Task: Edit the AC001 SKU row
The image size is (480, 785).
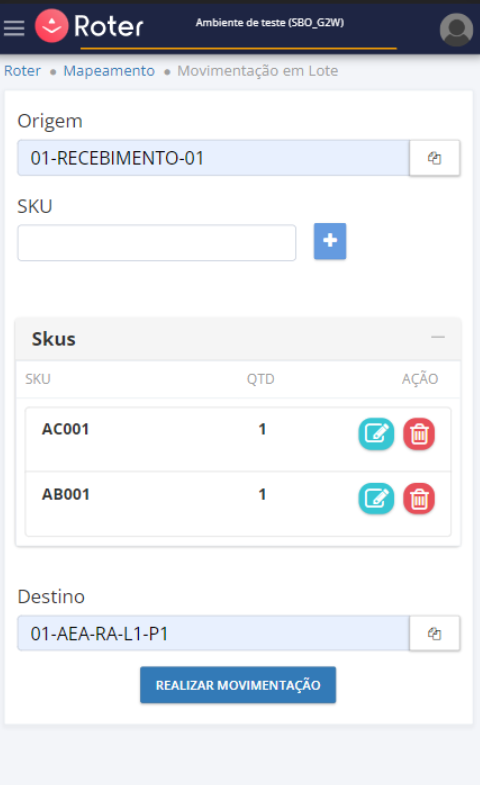Action: click(376, 434)
